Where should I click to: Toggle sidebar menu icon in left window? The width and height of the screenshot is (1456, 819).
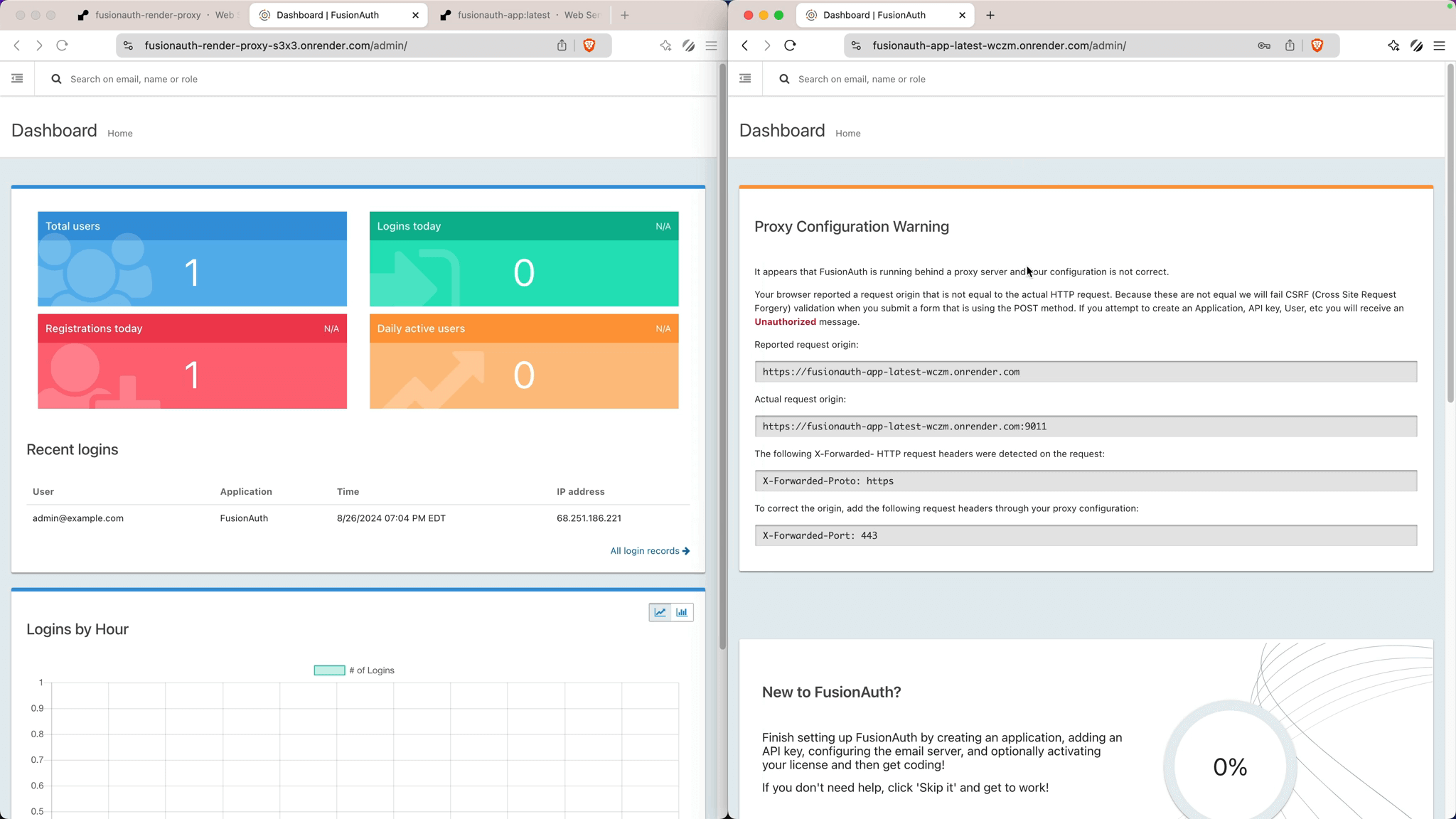pos(17,78)
